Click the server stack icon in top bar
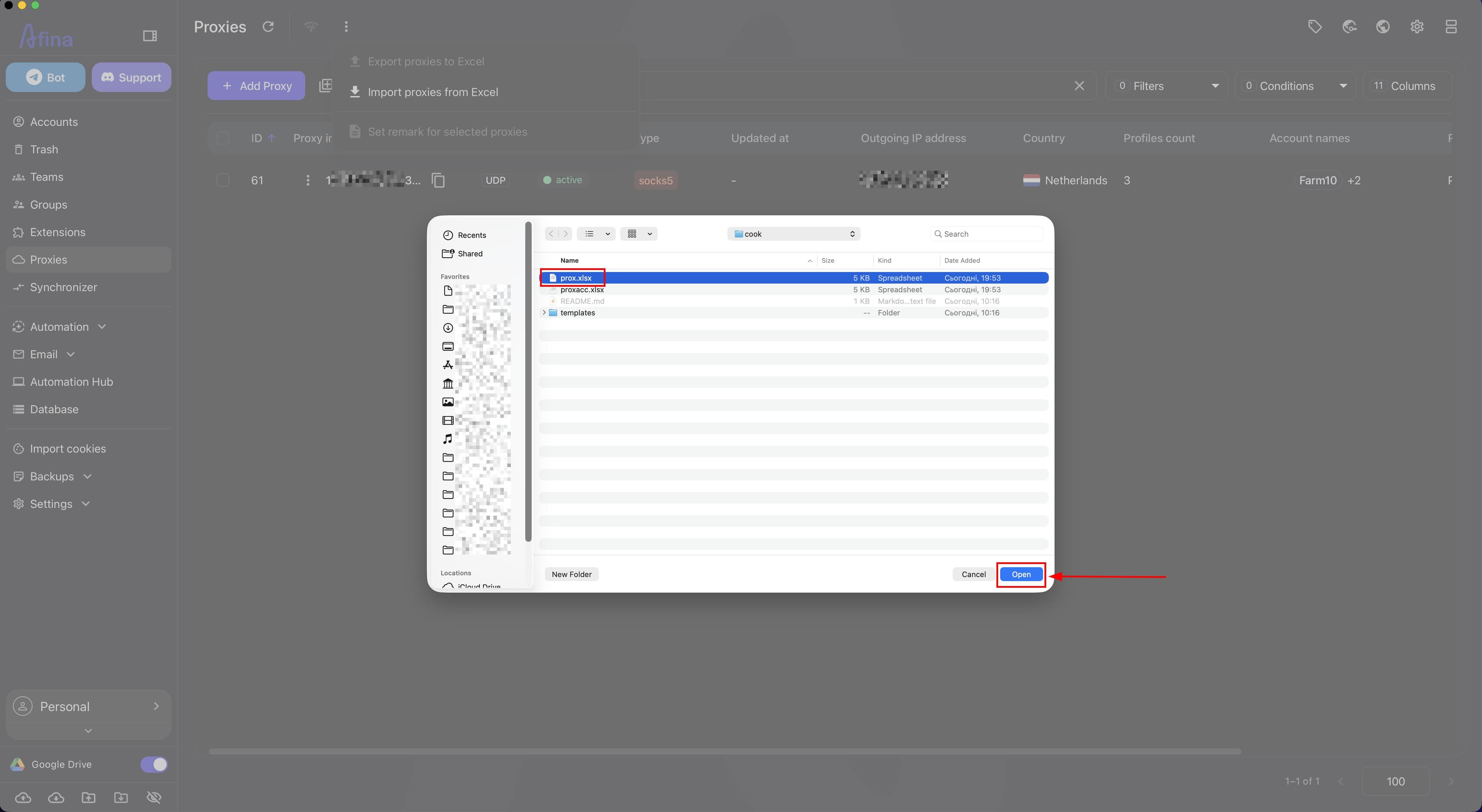Image resolution: width=1482 pixels, height=812 pixels. (1451, 27)
